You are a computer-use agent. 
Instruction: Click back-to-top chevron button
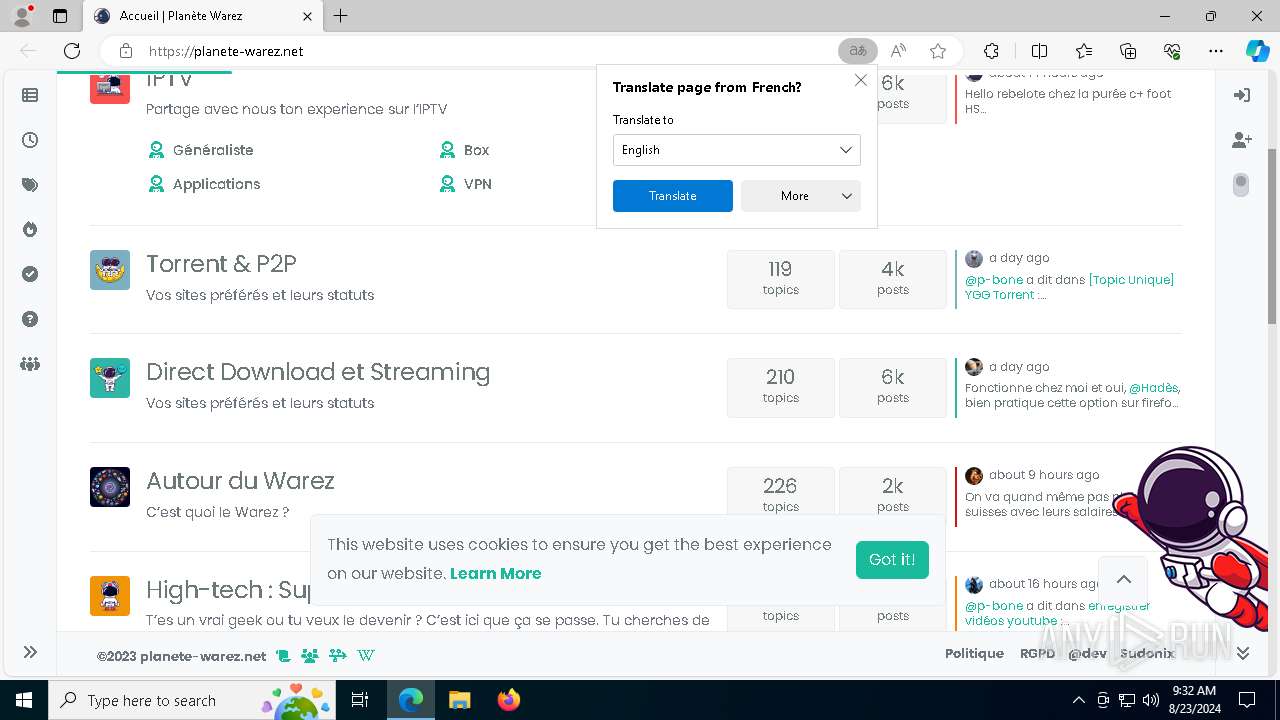click(x=1123, y=580)
